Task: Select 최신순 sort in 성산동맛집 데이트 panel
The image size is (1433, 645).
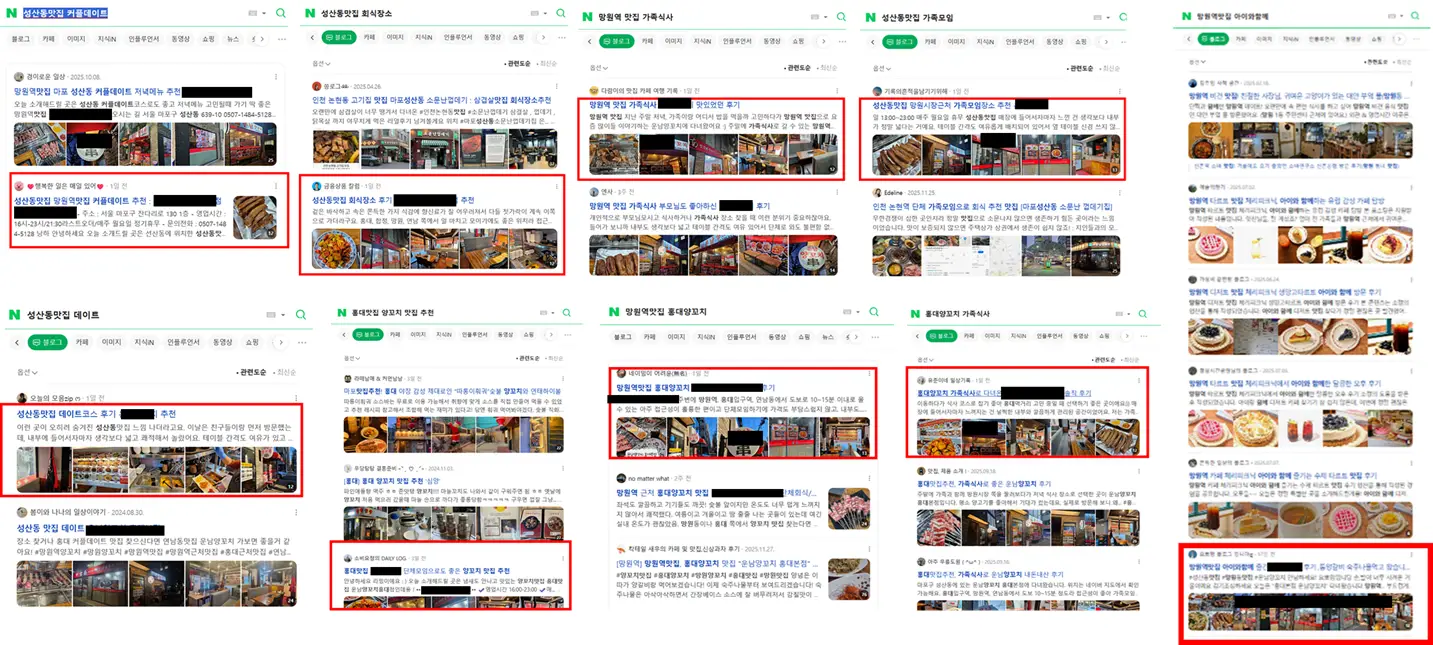Action: click(285, 372)
